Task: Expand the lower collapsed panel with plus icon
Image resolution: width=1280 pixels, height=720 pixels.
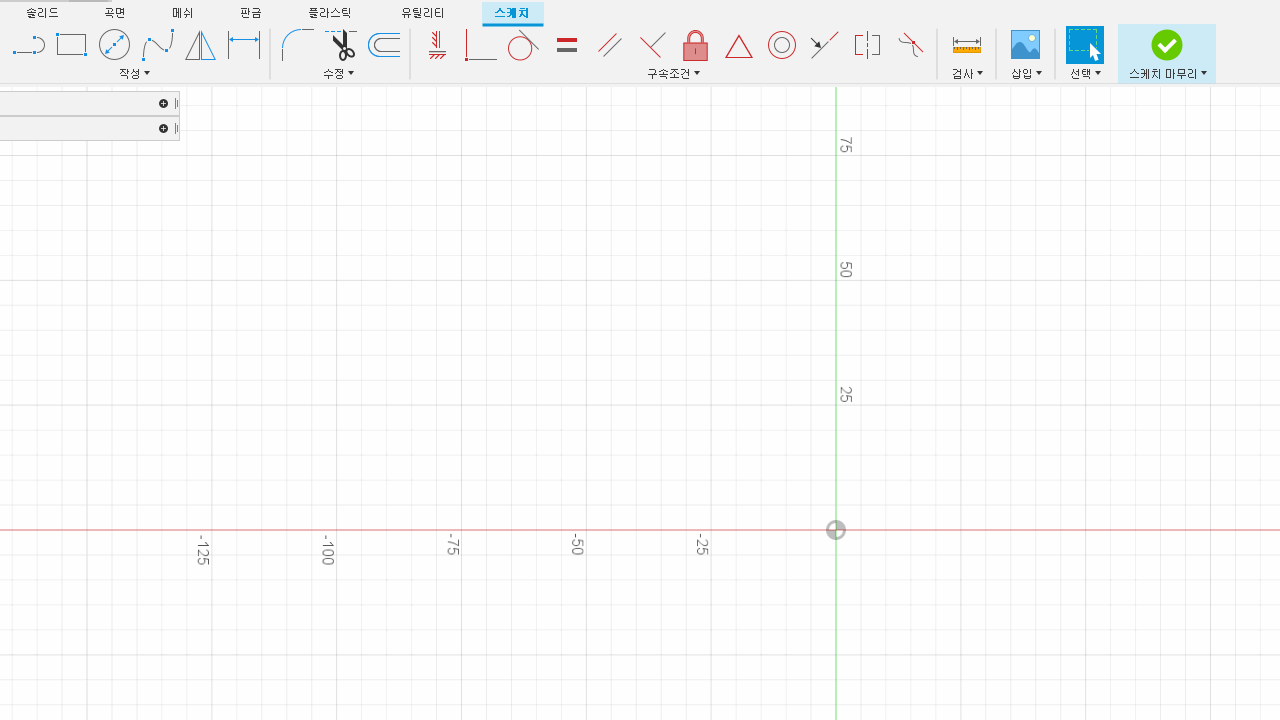Action: [163, 128]
